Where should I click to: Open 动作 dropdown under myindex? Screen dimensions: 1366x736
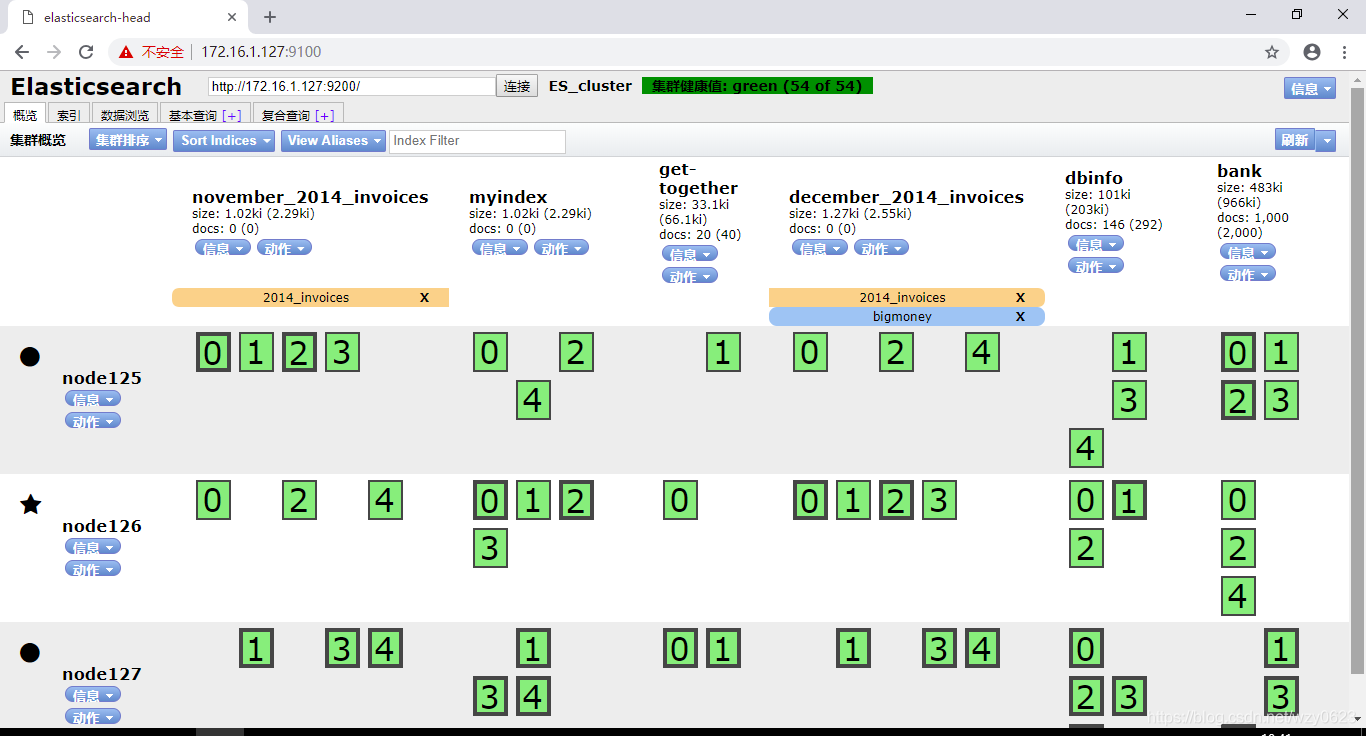[561, 248]
